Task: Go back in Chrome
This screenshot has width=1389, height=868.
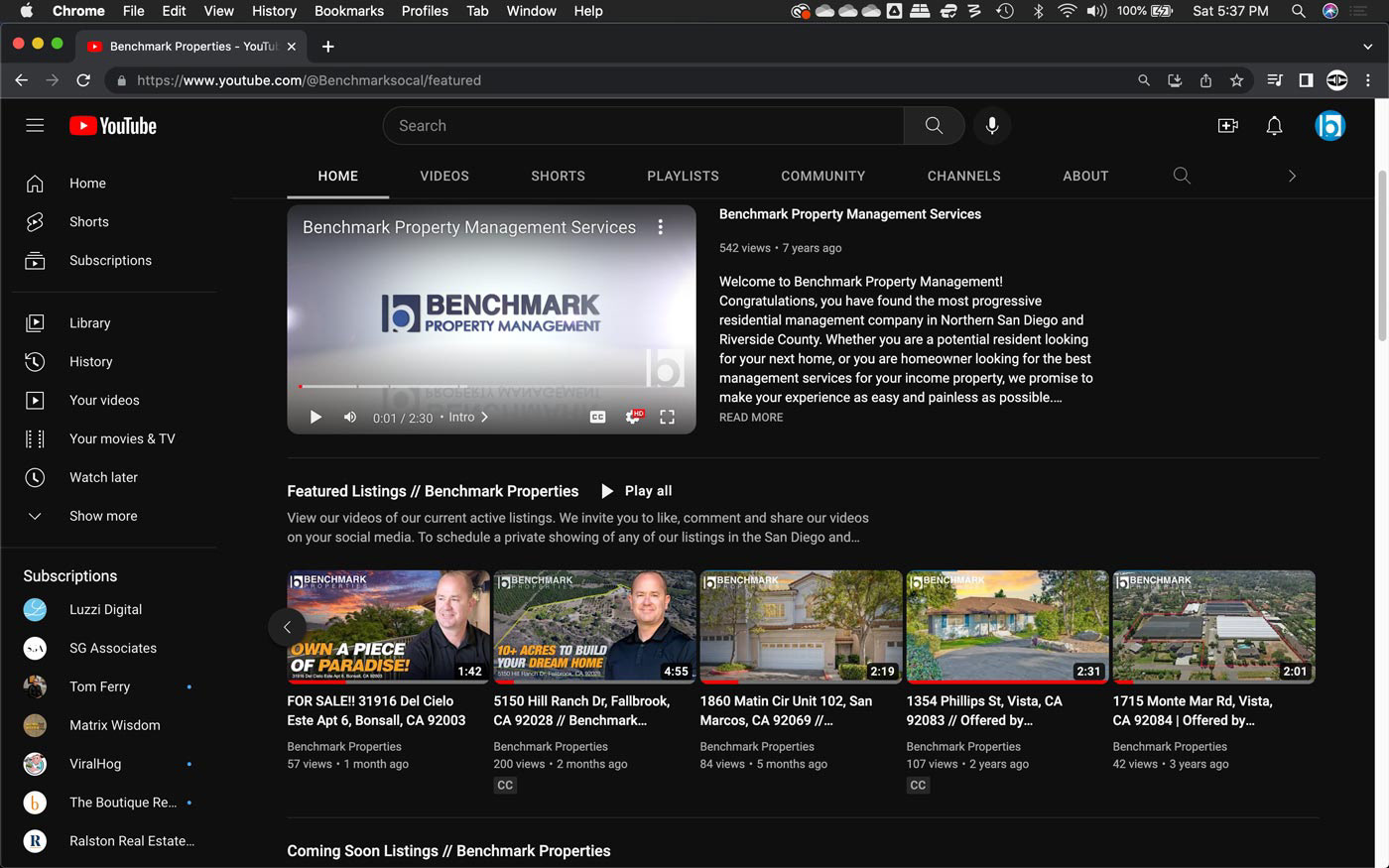Action: click(x=21, y=80)
